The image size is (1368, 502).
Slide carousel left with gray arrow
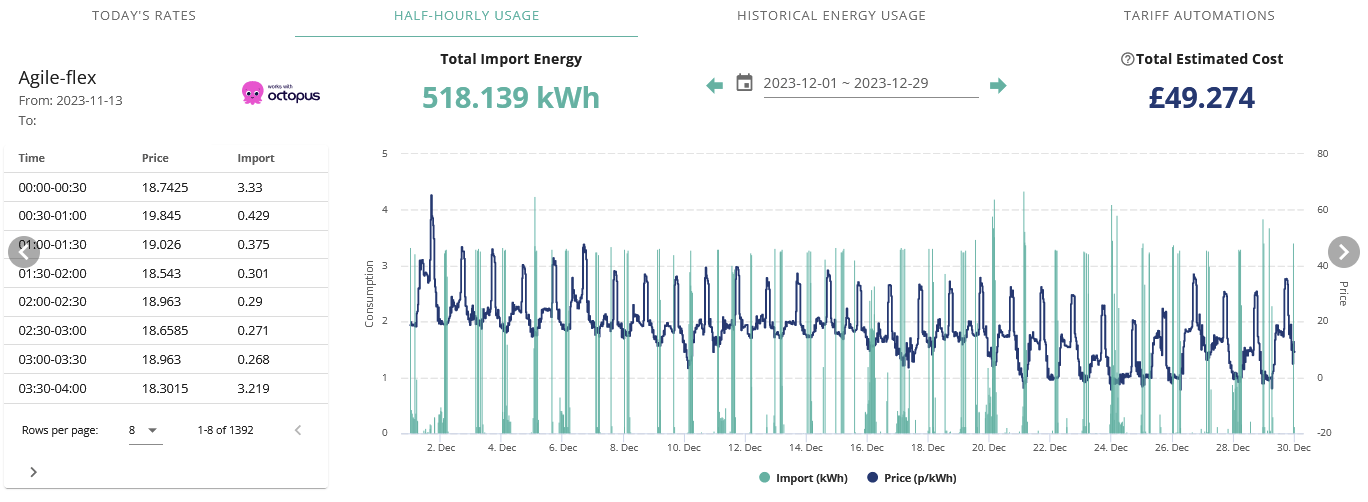pyautogui.click(x=24, y=251)
